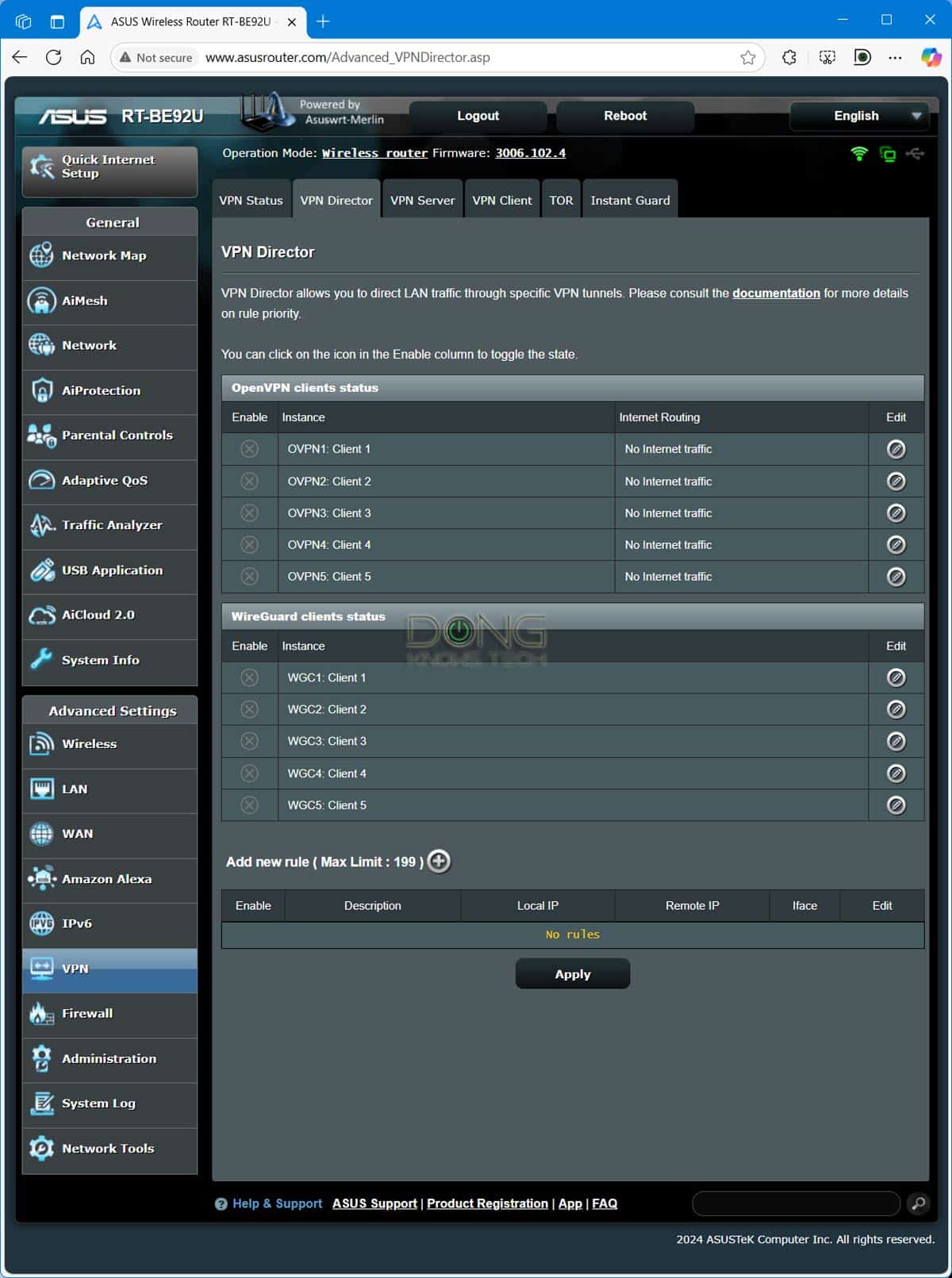Open the documentation link
This screenshot has width=952, height=1278.
pos(776,293)
